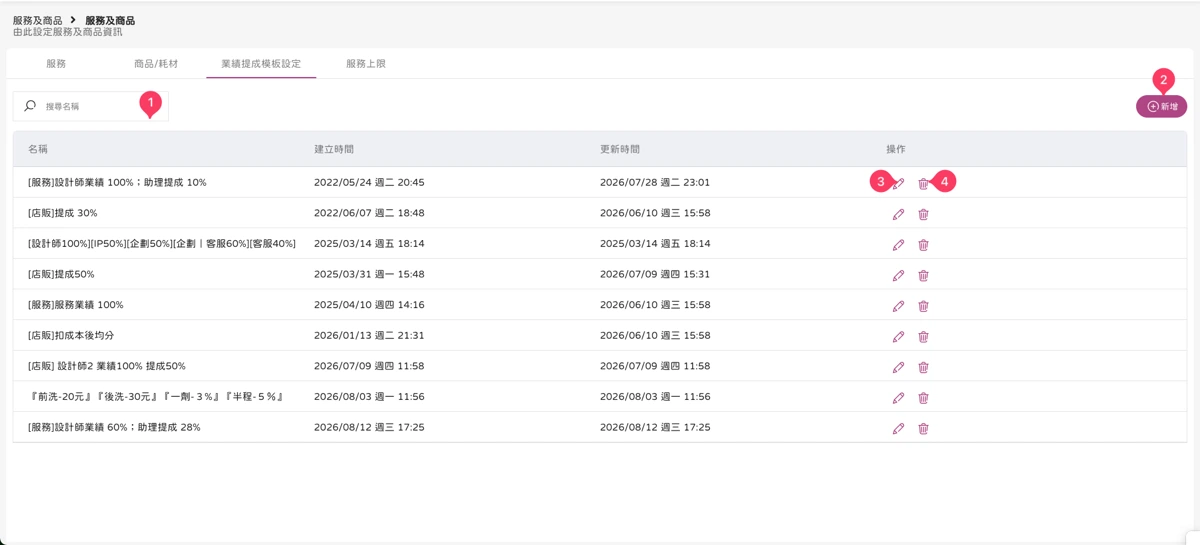Edit the [服務]設計師業績 60%:助理提成 28% template
The image size is (1200, 545).
(x=898, y=428)
